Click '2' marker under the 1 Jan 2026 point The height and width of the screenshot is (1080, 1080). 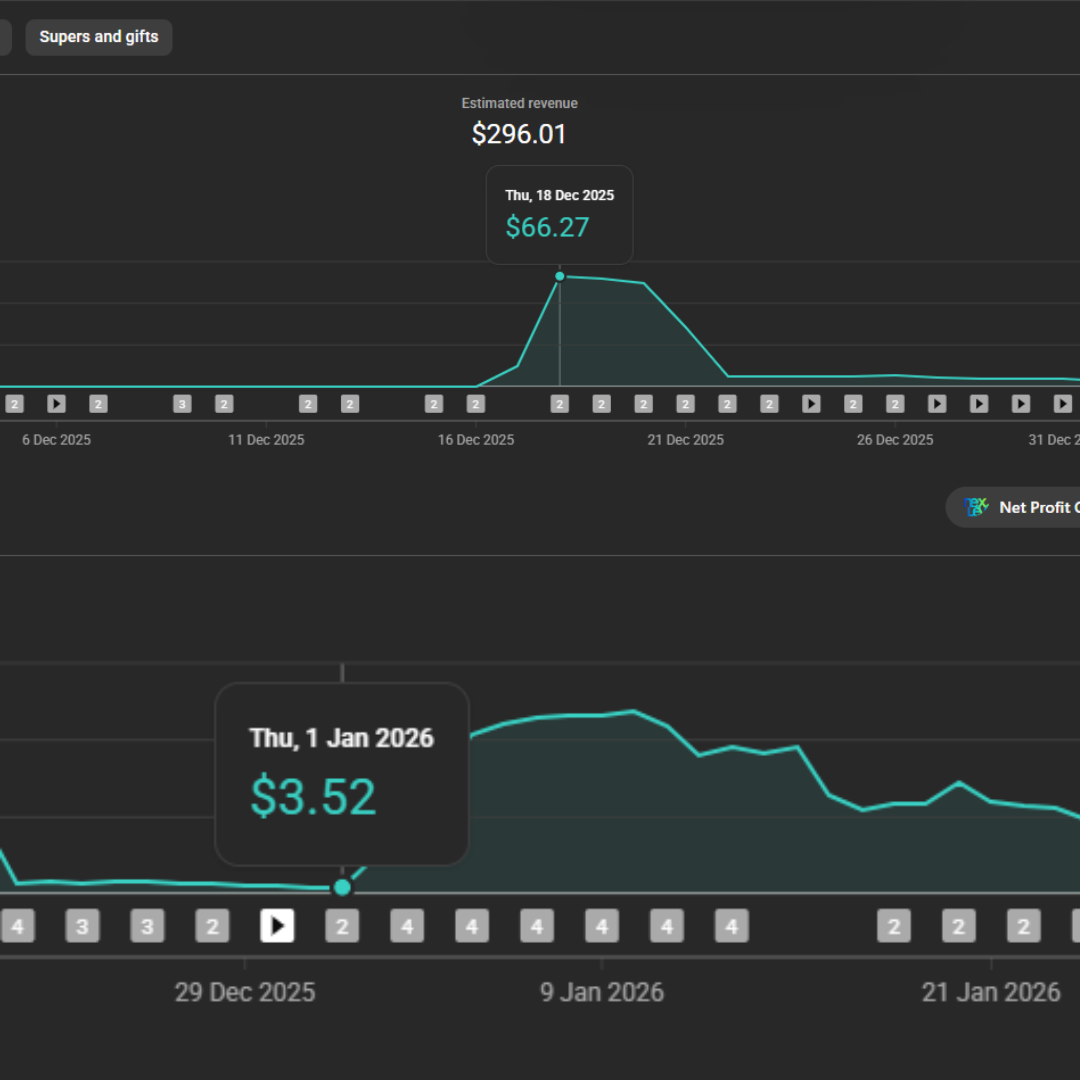tap(342, 926)
